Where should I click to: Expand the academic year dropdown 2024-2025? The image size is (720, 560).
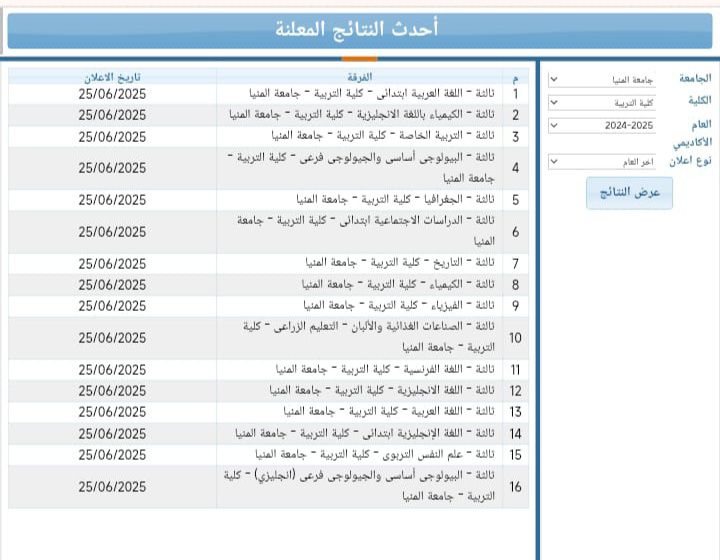click(x=602, y=125)
